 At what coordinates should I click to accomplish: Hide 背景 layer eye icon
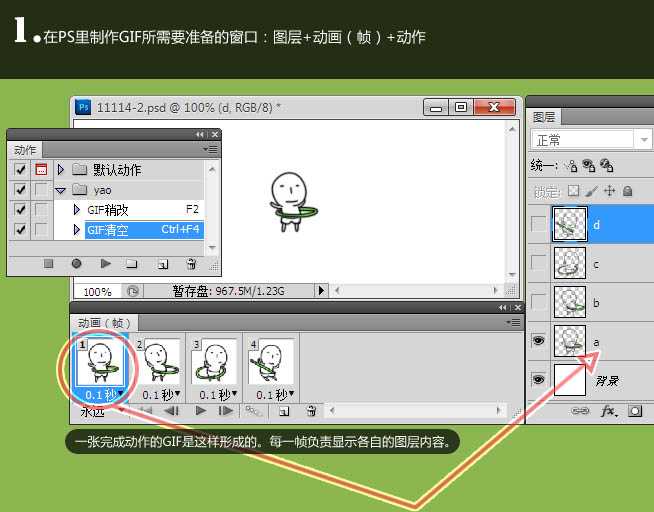[538, 379]
